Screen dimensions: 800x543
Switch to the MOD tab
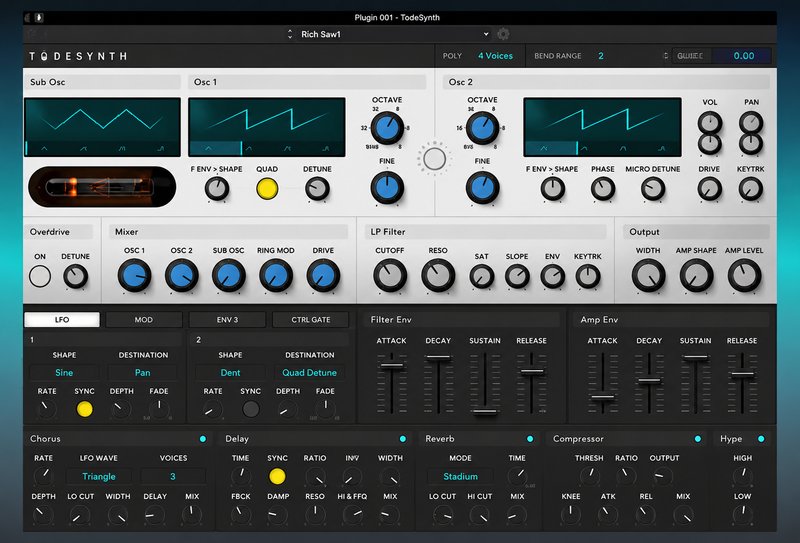click(x=144, y=319)
